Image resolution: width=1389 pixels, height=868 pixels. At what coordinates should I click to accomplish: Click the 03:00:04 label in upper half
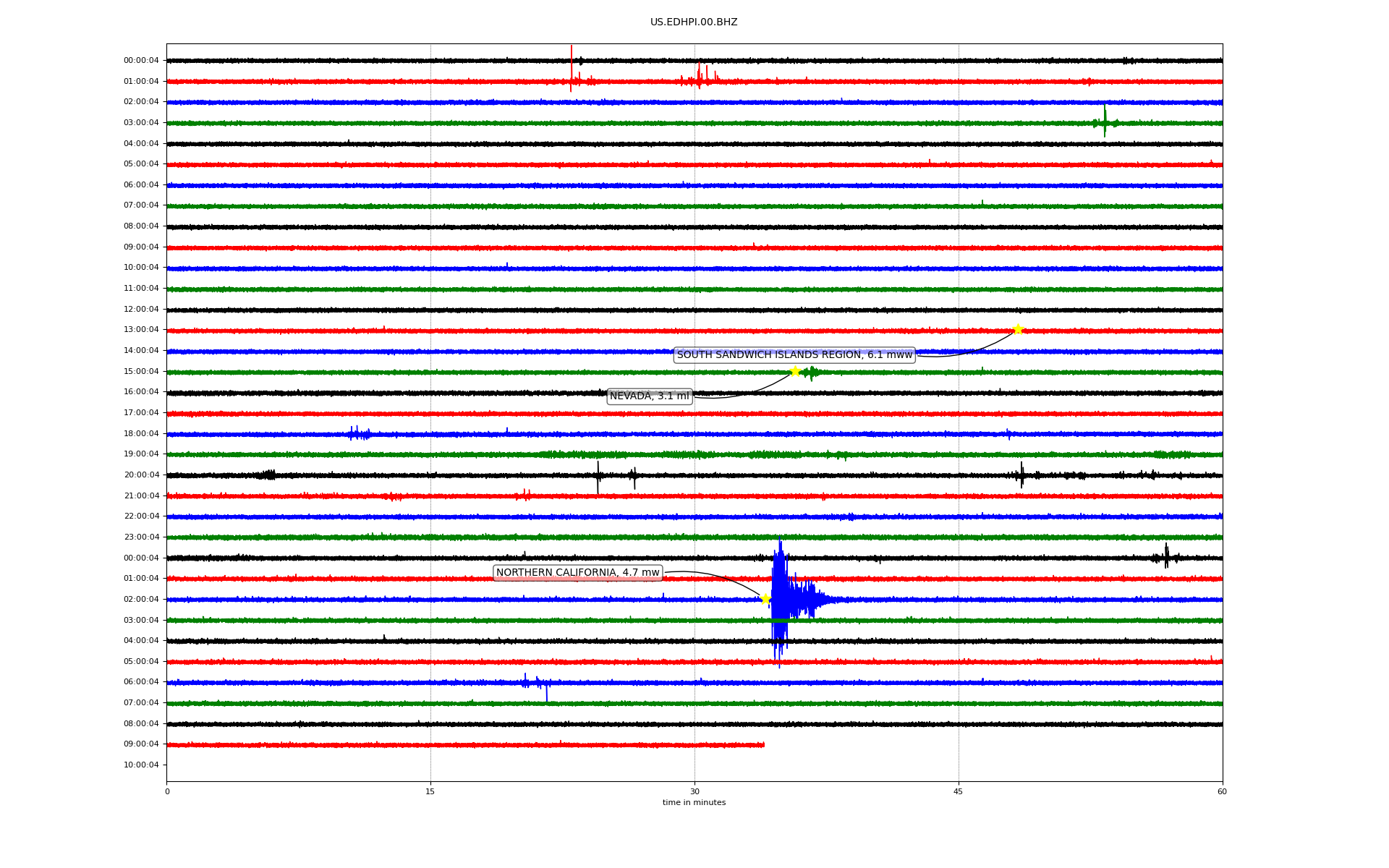(141, 123)
